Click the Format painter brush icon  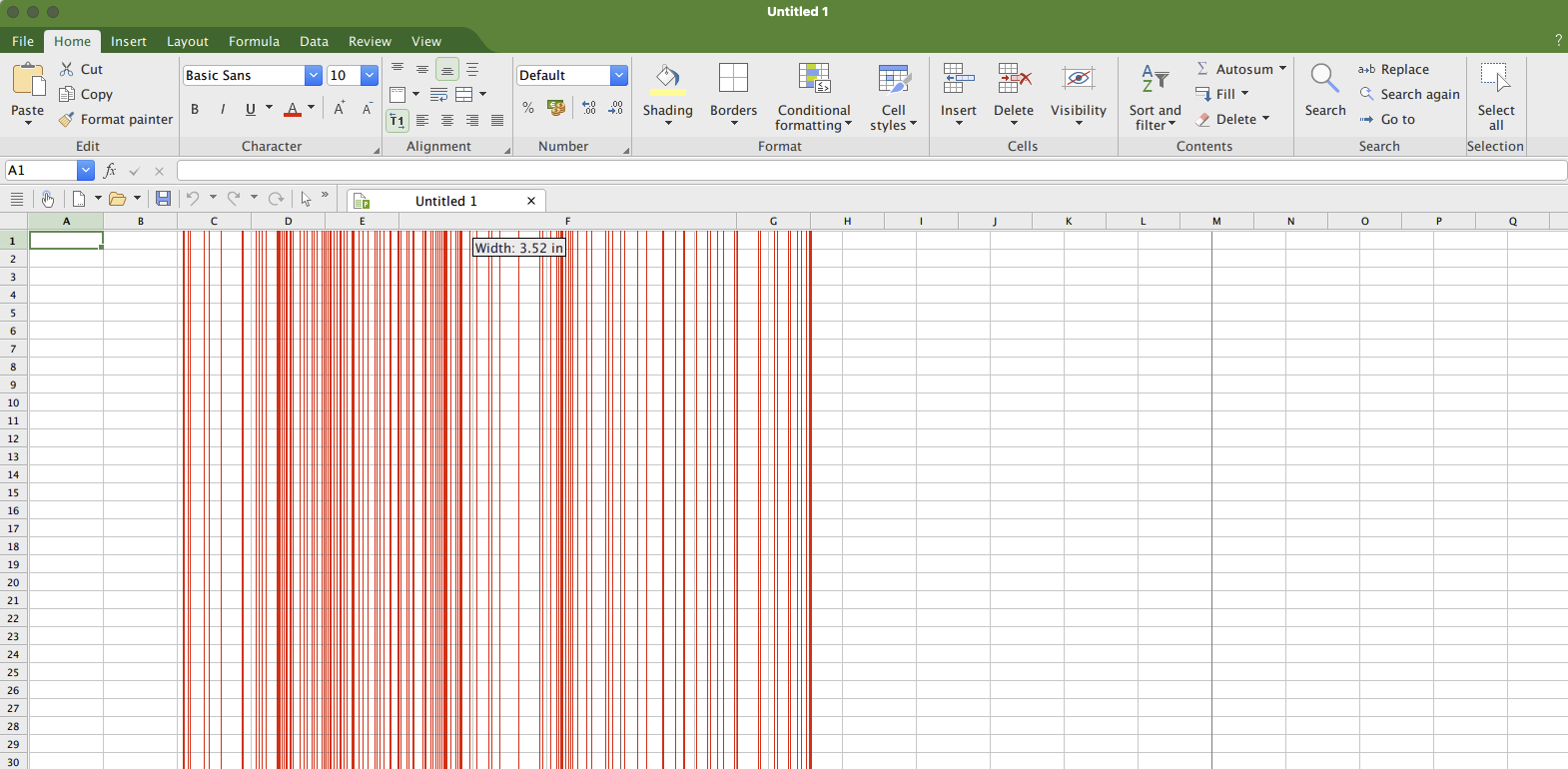[67, 120]
